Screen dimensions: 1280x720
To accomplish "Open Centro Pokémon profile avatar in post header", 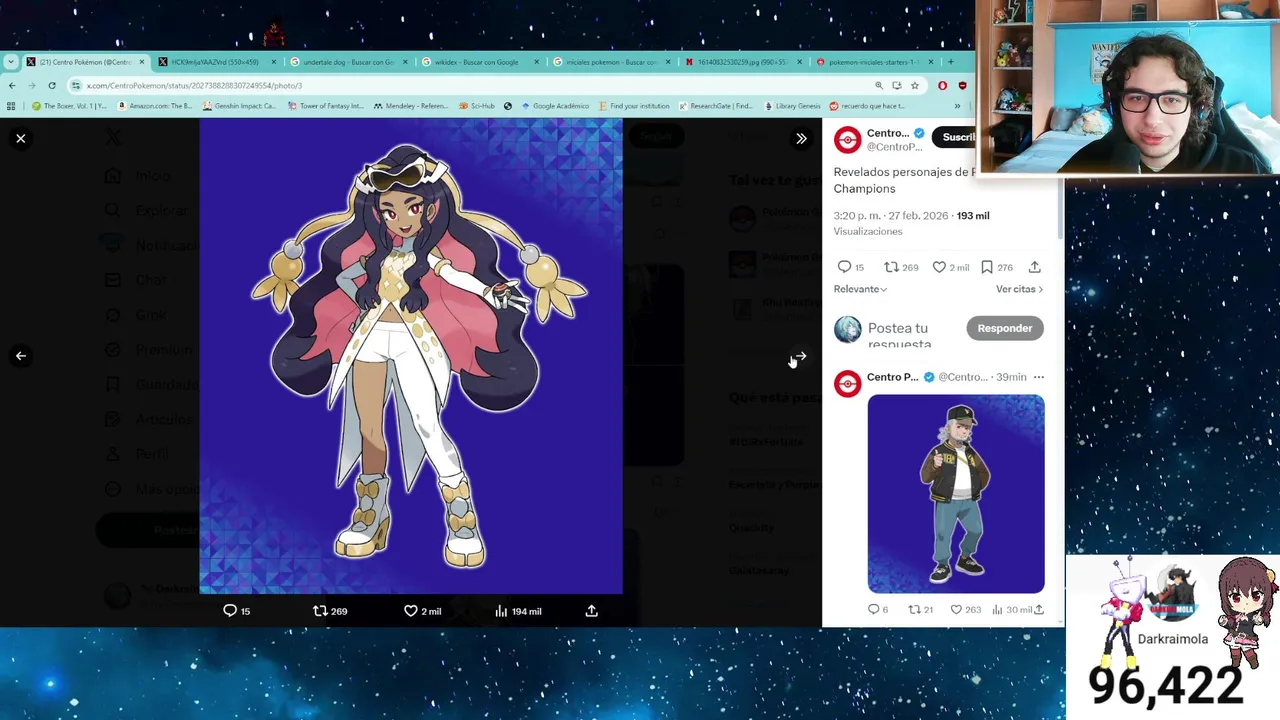I will coord(847,140).
